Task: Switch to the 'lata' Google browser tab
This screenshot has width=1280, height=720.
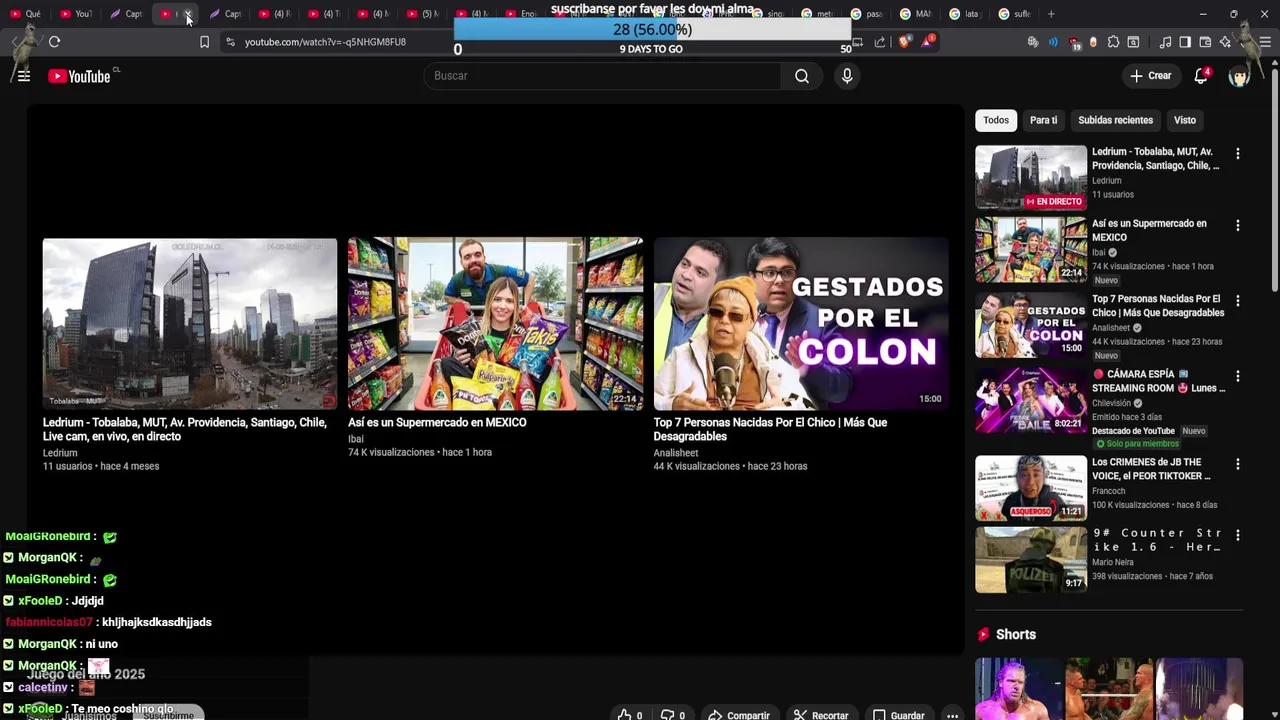Action: pos(964,14)
